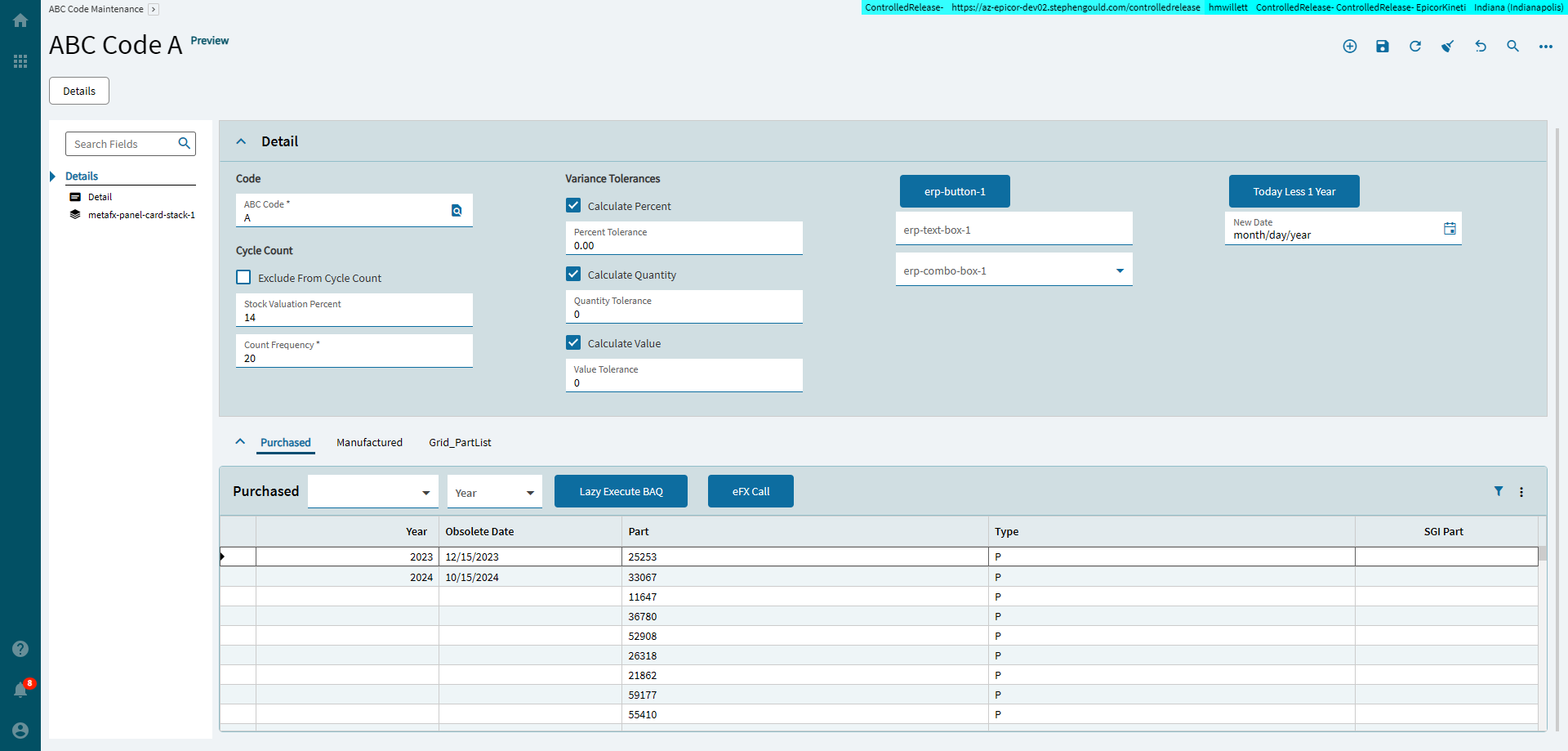Sort by the Obsolete Date column header

tap(530, 531)
